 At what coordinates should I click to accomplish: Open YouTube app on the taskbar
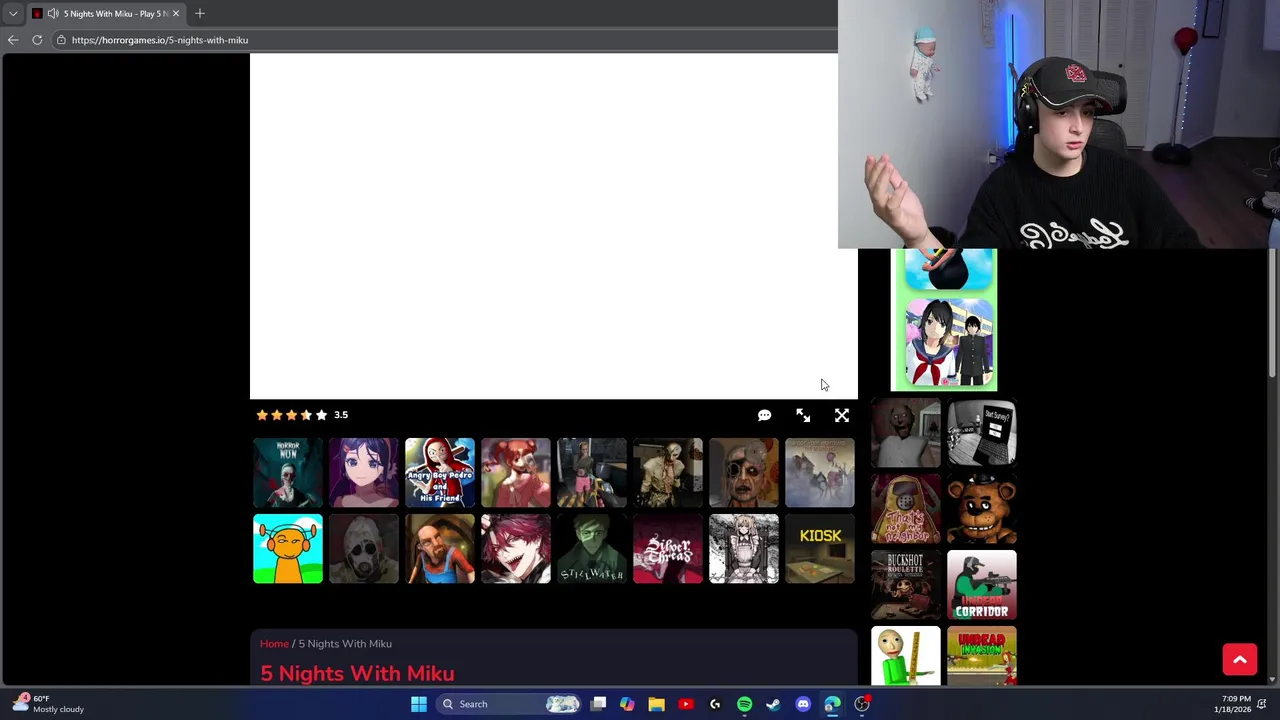click(x=686, y=704)
